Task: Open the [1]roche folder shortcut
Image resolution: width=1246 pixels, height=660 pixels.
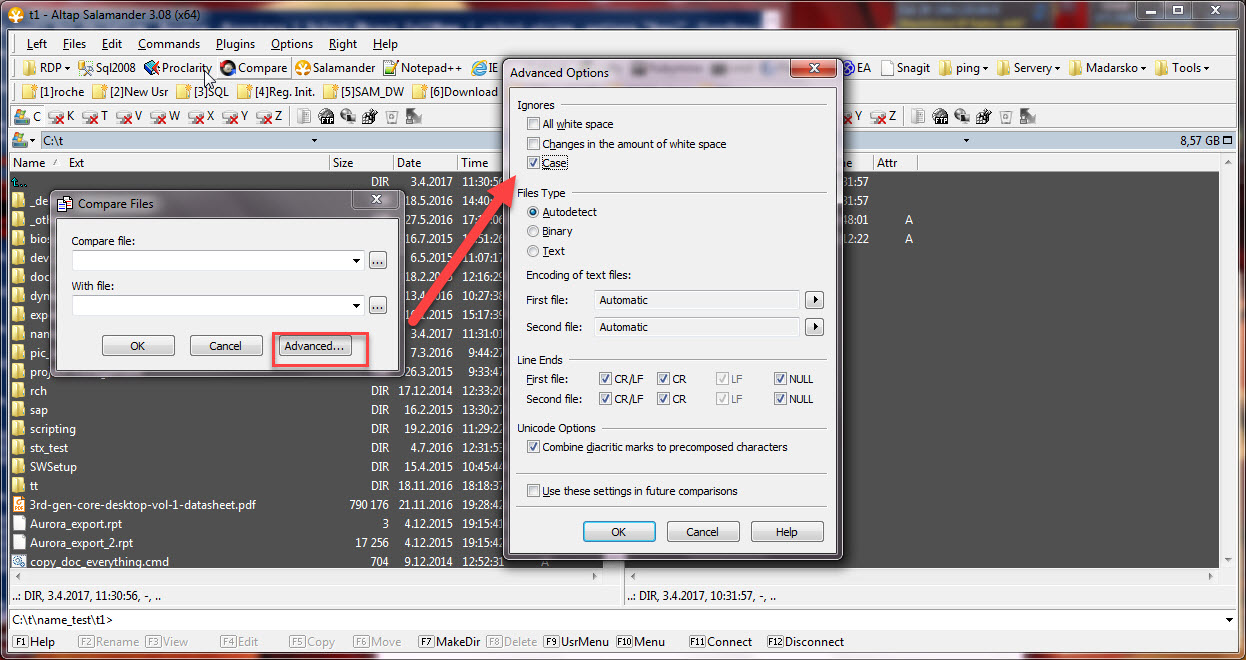Action: click(53, 91)
